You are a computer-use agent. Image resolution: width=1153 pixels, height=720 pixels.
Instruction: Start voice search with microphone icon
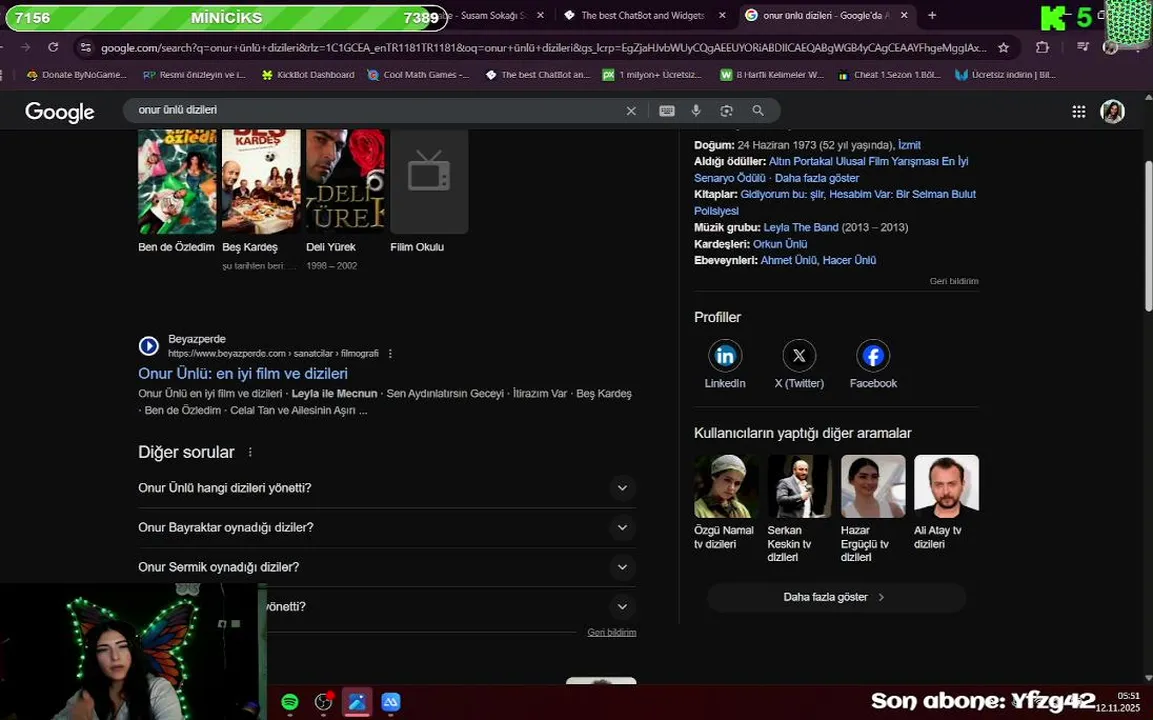(x=696, y=110)
